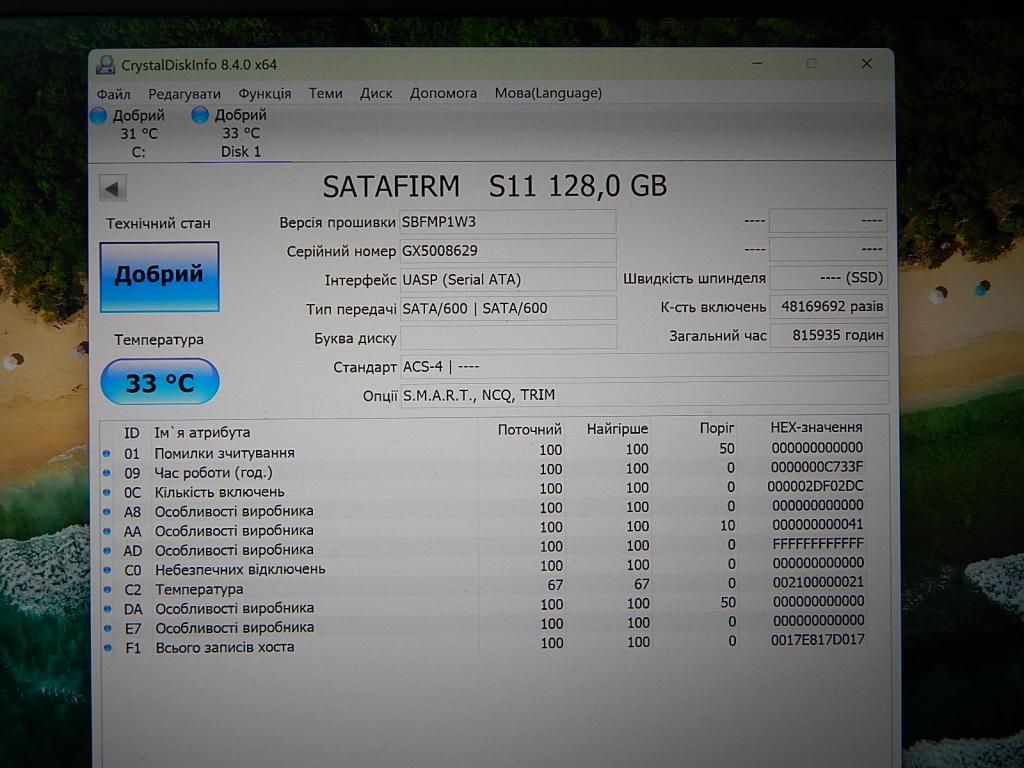Open the Редагувати menu
The image size is (1024, 768).
184,94
